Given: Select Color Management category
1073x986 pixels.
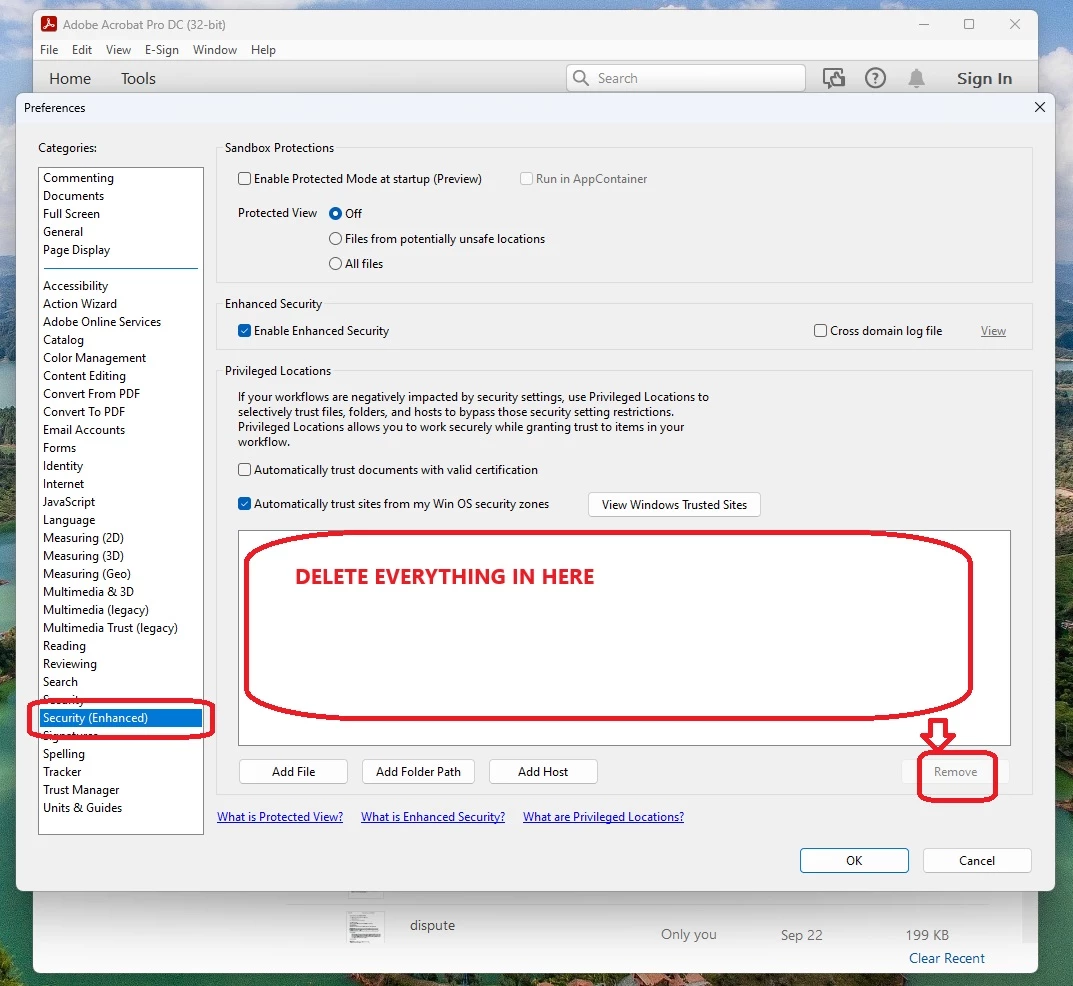Looking at the screenshot, I should (120, 357).
